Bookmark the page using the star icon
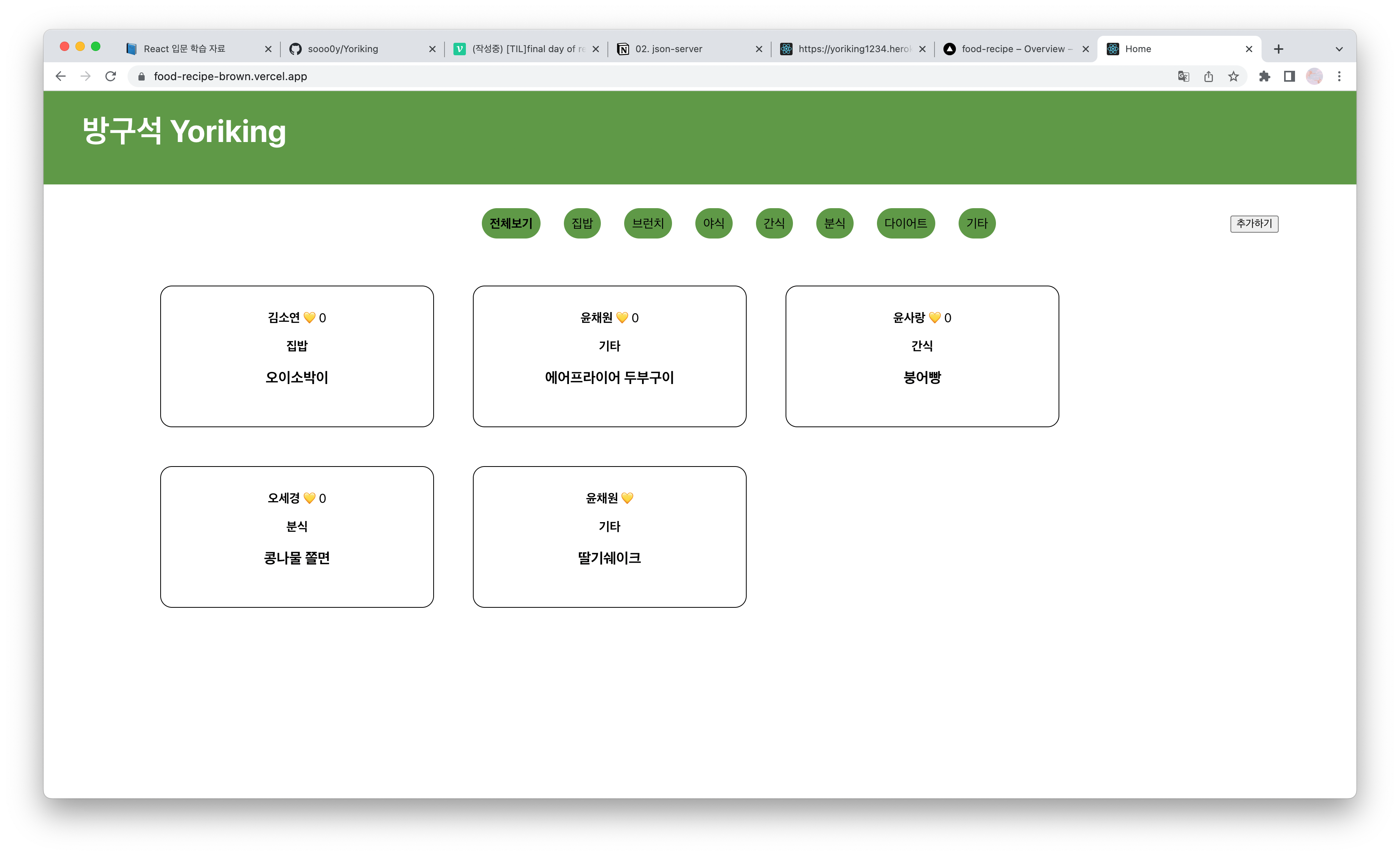Image resolution: width=1400 pixels, height=856 pixels. click(x=1233, y=75)
